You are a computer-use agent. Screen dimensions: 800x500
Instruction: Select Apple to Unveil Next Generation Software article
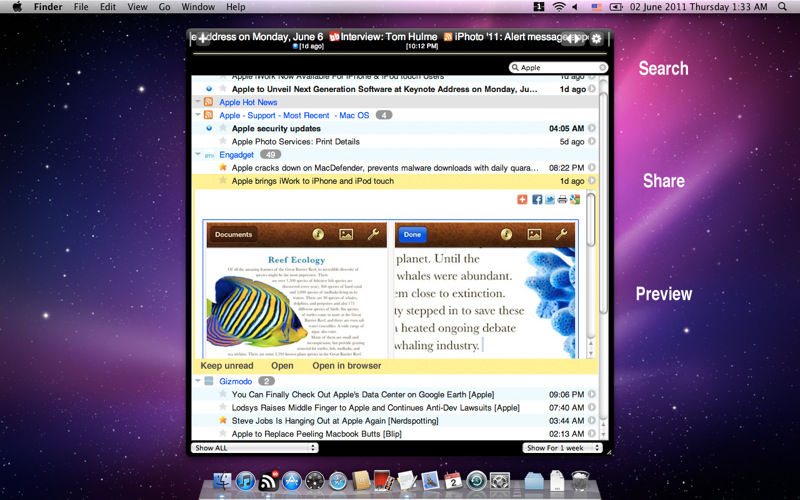pyautogui.click(x=384, y=89)
